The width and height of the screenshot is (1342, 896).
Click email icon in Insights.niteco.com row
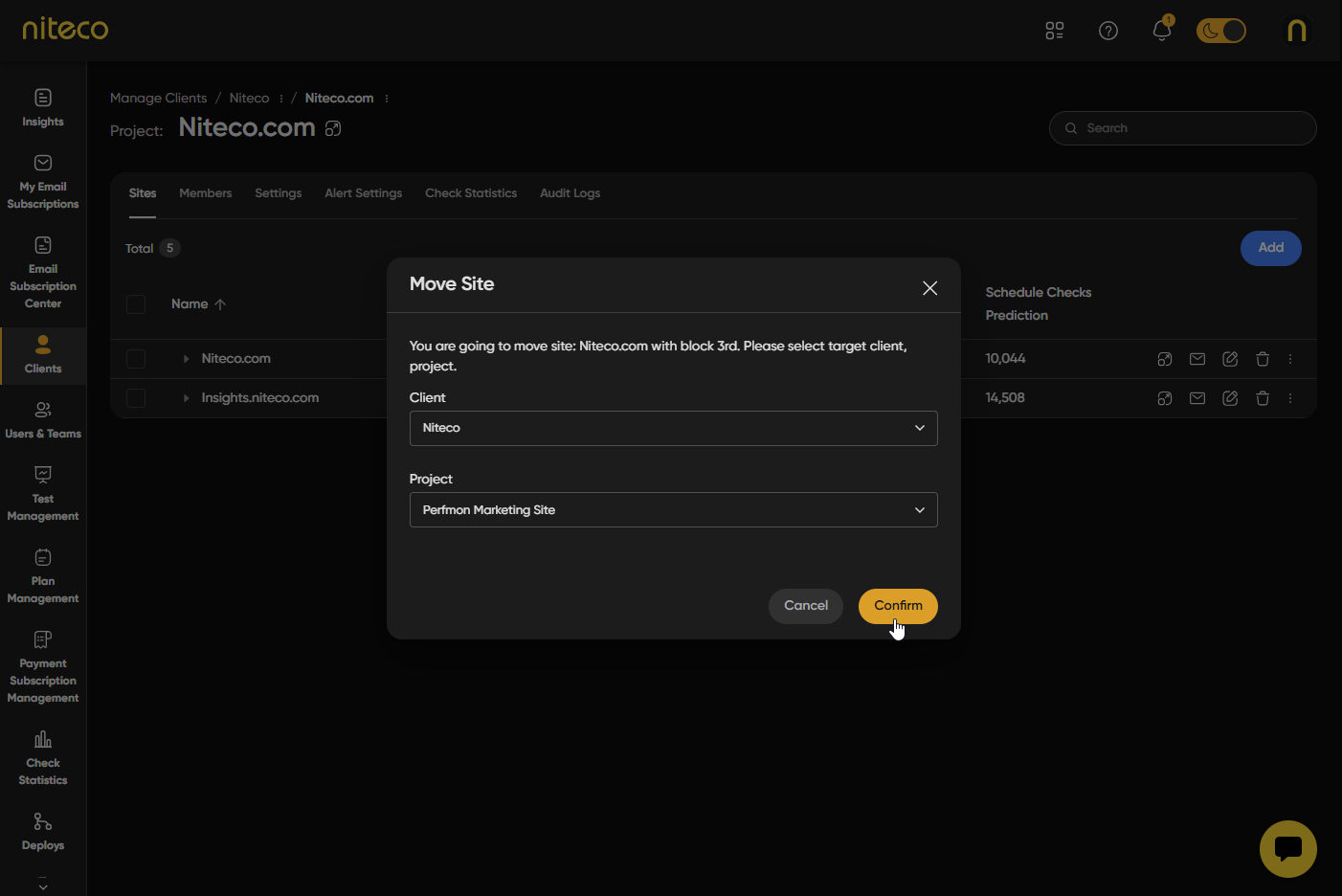click(x=1197, y=398)
